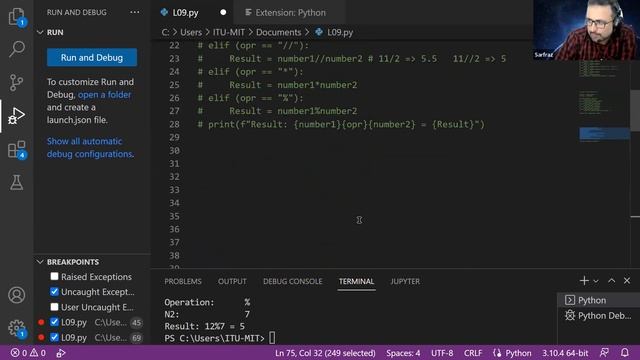Open the feedback icon in status bar
This screenshot has width=640, height=360.
click(604, 353)
